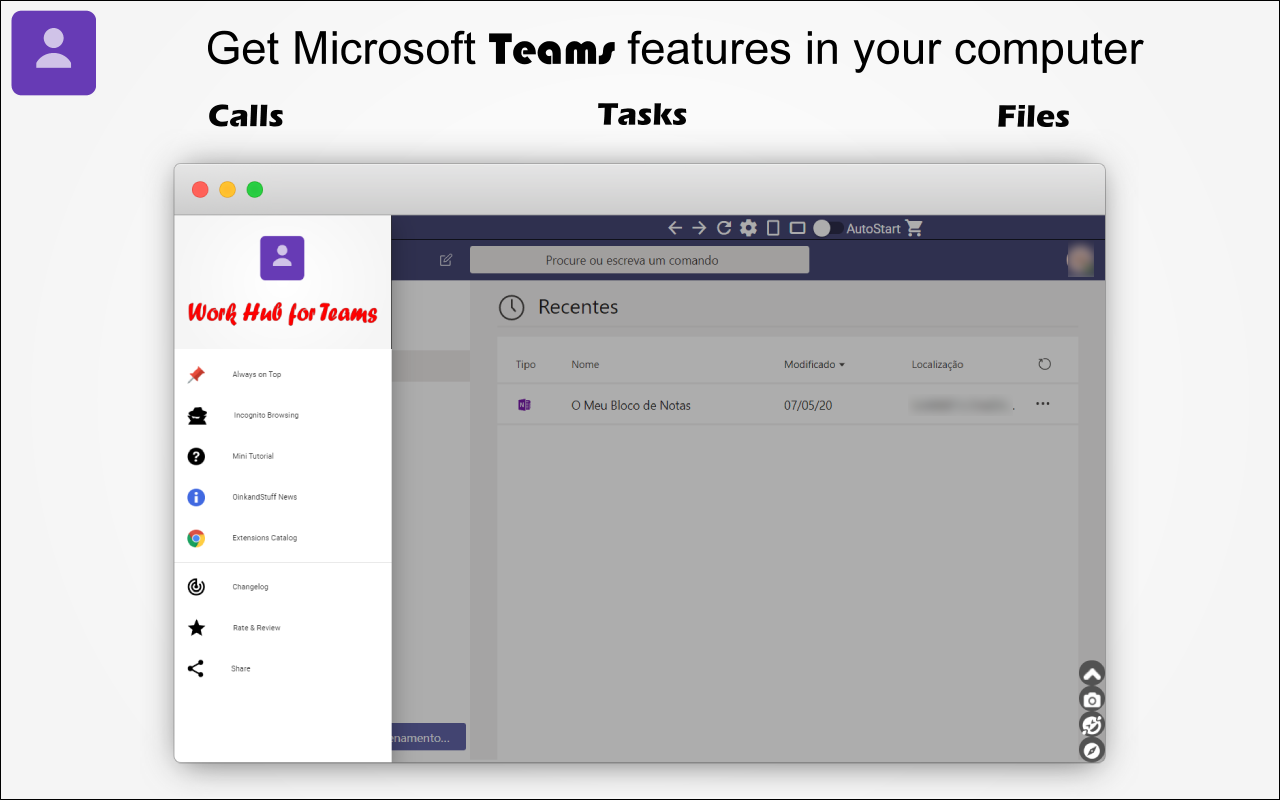Toggle landscape view with the rectangle icon
Image resolution: width=1280 pixels, height=800 pixels.
(796, 228)
